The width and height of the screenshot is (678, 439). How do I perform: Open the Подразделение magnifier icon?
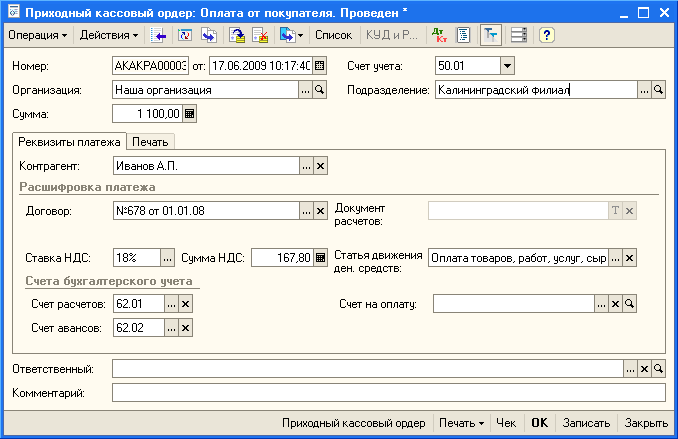pyautogui.click(x=658, y=90)
